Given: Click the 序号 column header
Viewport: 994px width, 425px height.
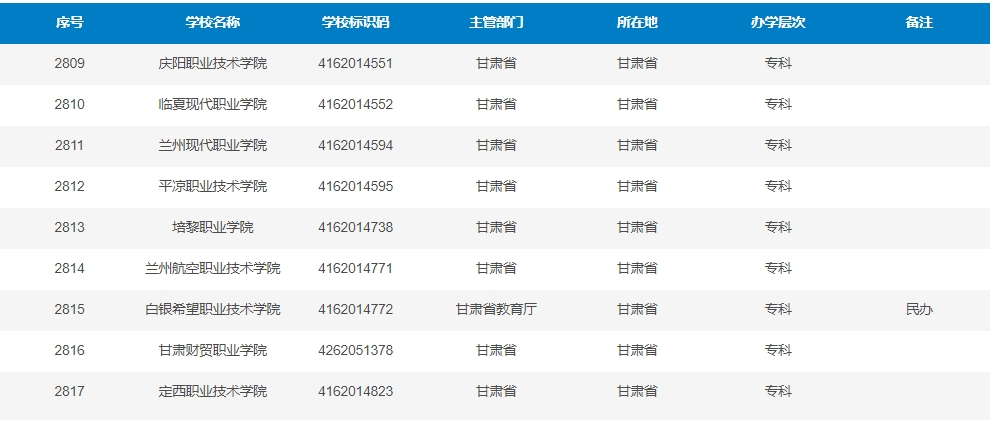Looking at the screenshot, I should coord(69,23).
